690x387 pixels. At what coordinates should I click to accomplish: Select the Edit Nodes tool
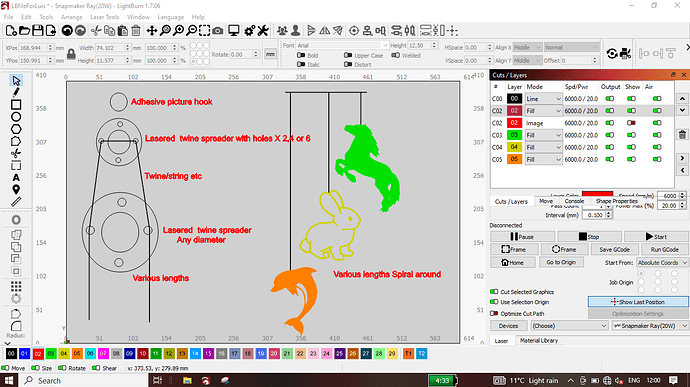[16, 141]
